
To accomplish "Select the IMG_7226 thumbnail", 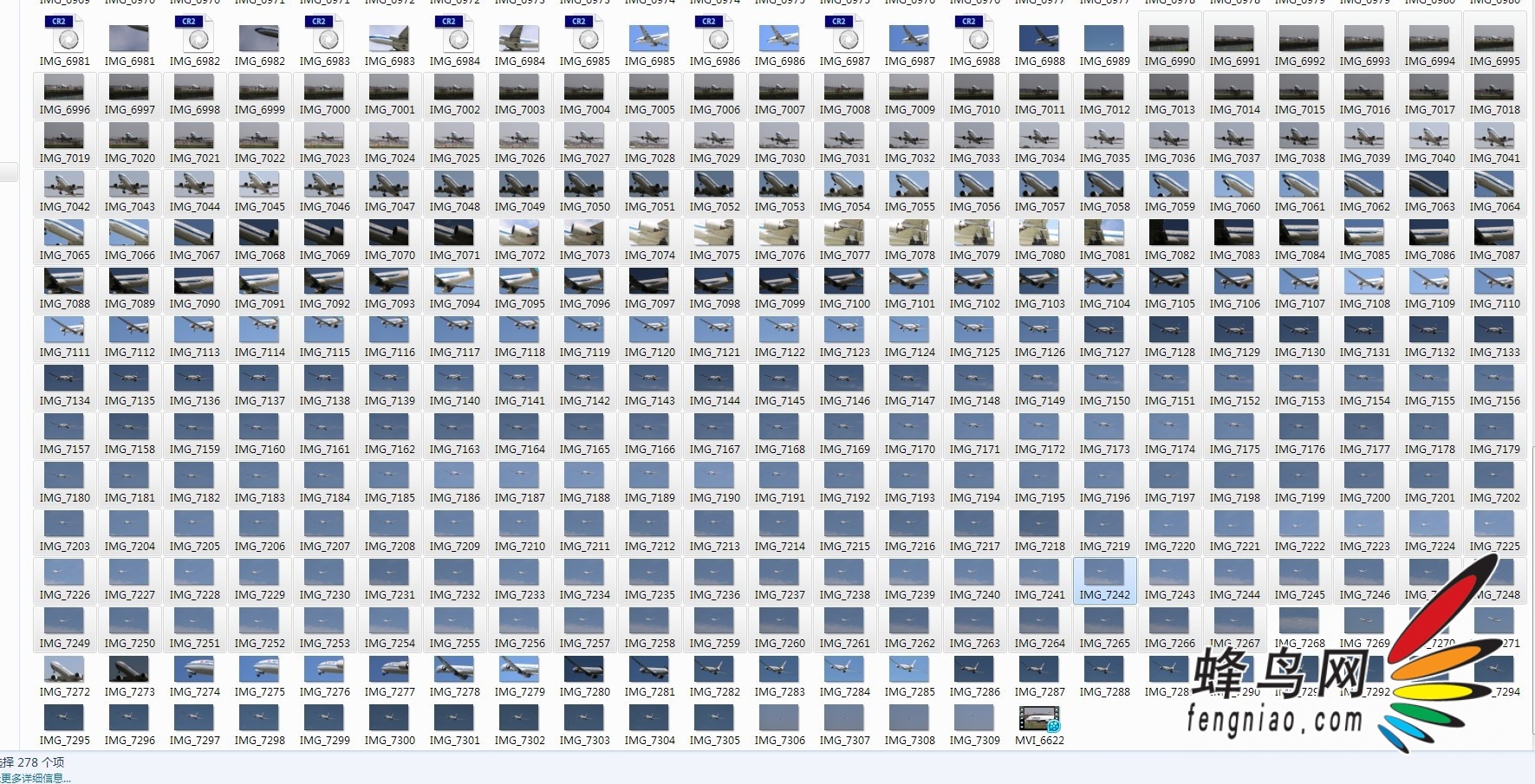I will [64, 572].
